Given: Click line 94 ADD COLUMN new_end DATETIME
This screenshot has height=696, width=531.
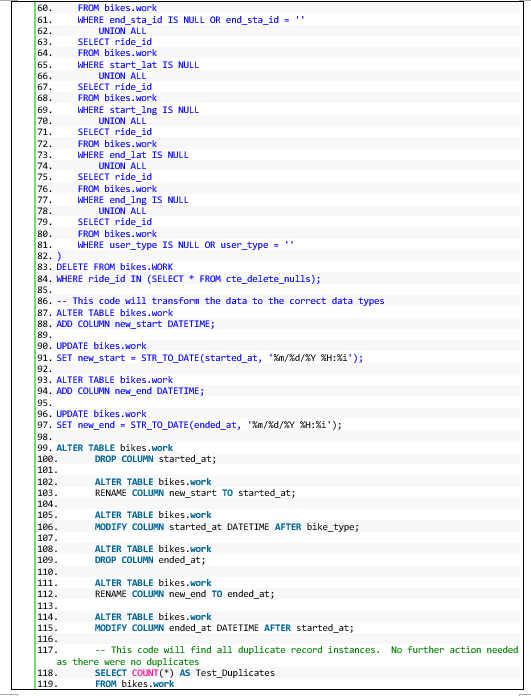Looking at the screenshot, I should [130, 391].
